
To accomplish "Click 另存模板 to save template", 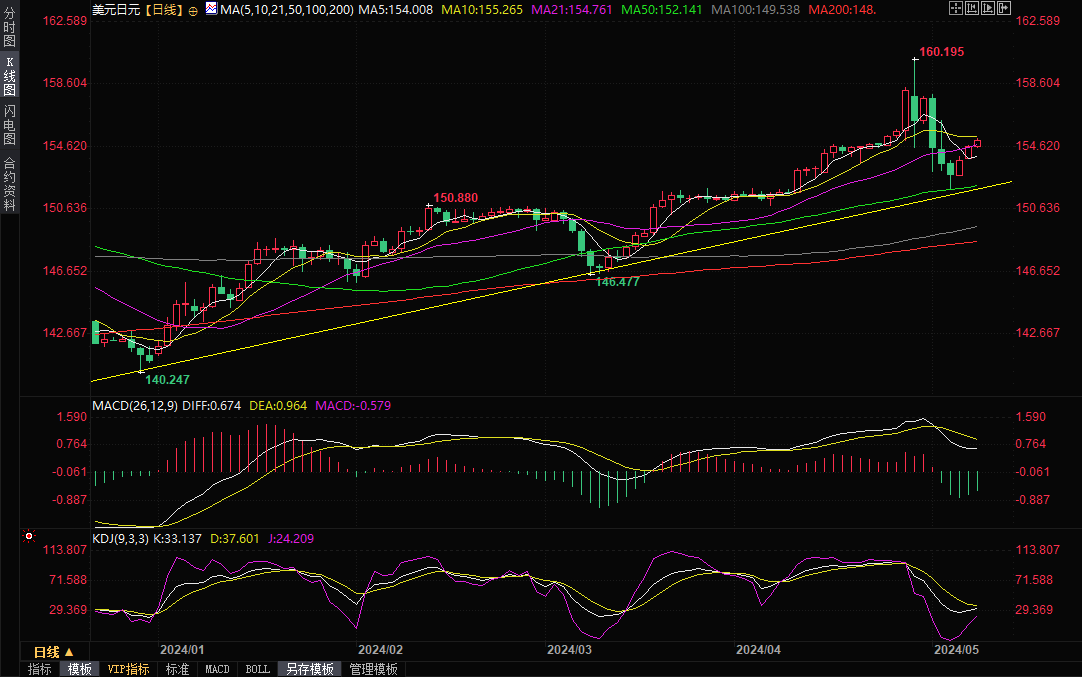I will pos(309,669).
